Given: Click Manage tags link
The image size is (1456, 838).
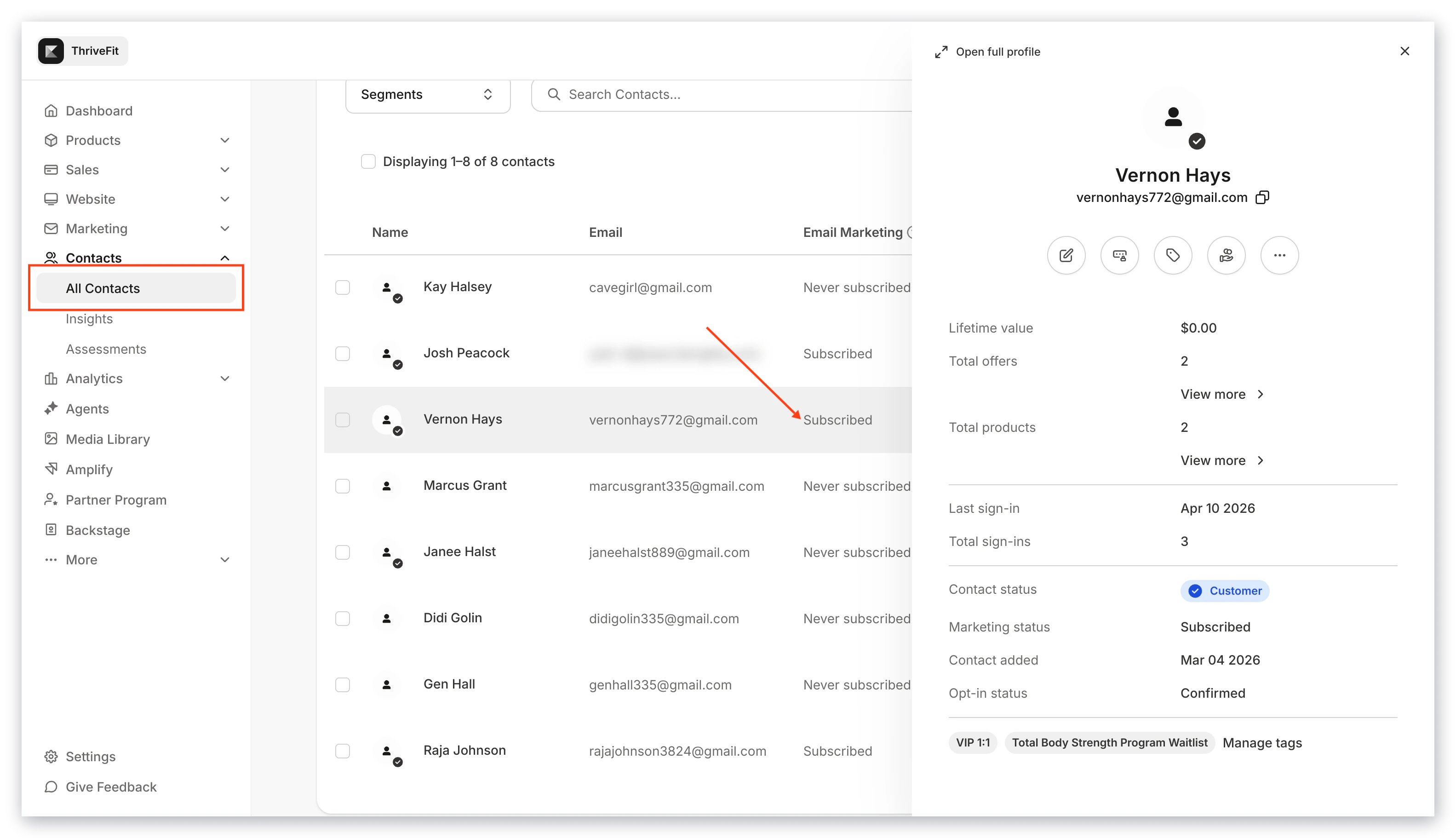Looking at the screenshot, I should pos(1262,742).
